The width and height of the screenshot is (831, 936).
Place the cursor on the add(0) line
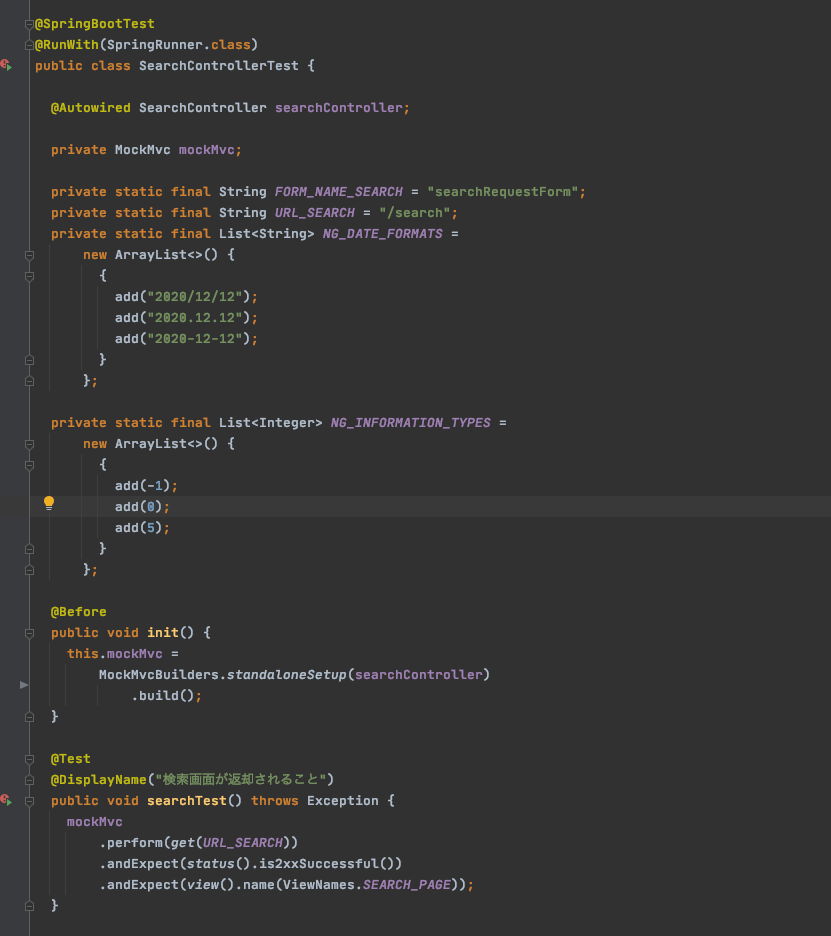pos(138,506)
